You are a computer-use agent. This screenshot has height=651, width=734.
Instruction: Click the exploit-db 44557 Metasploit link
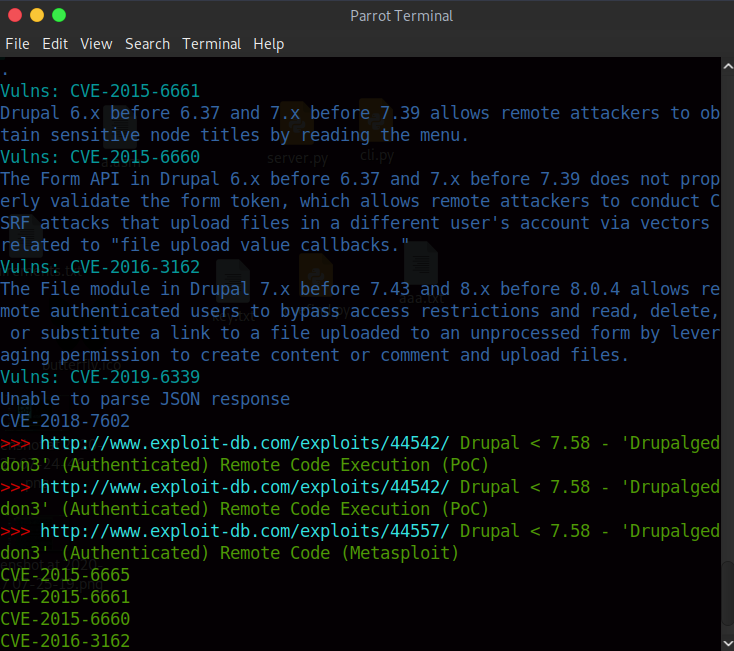tap(245, 531)
